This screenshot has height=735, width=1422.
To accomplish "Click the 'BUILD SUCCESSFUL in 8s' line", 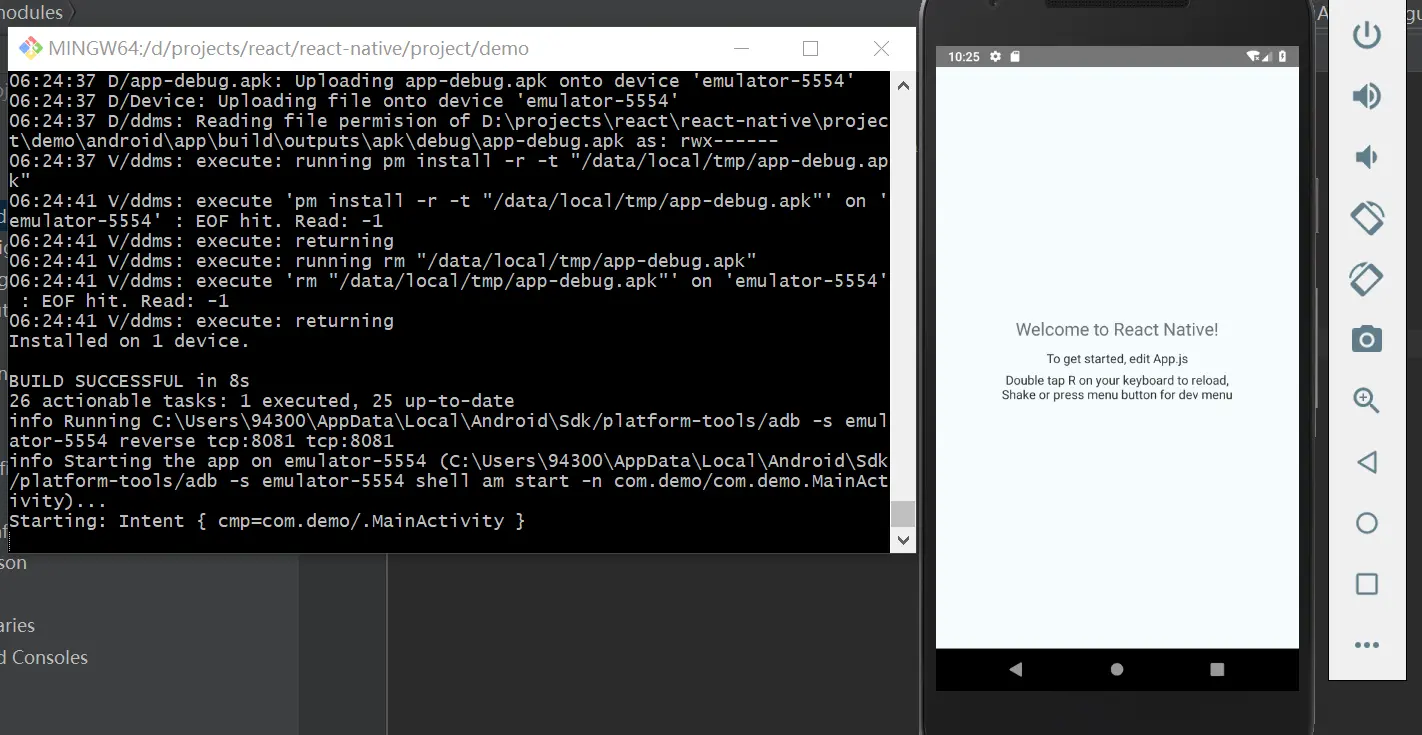I will tap(129, 381).
